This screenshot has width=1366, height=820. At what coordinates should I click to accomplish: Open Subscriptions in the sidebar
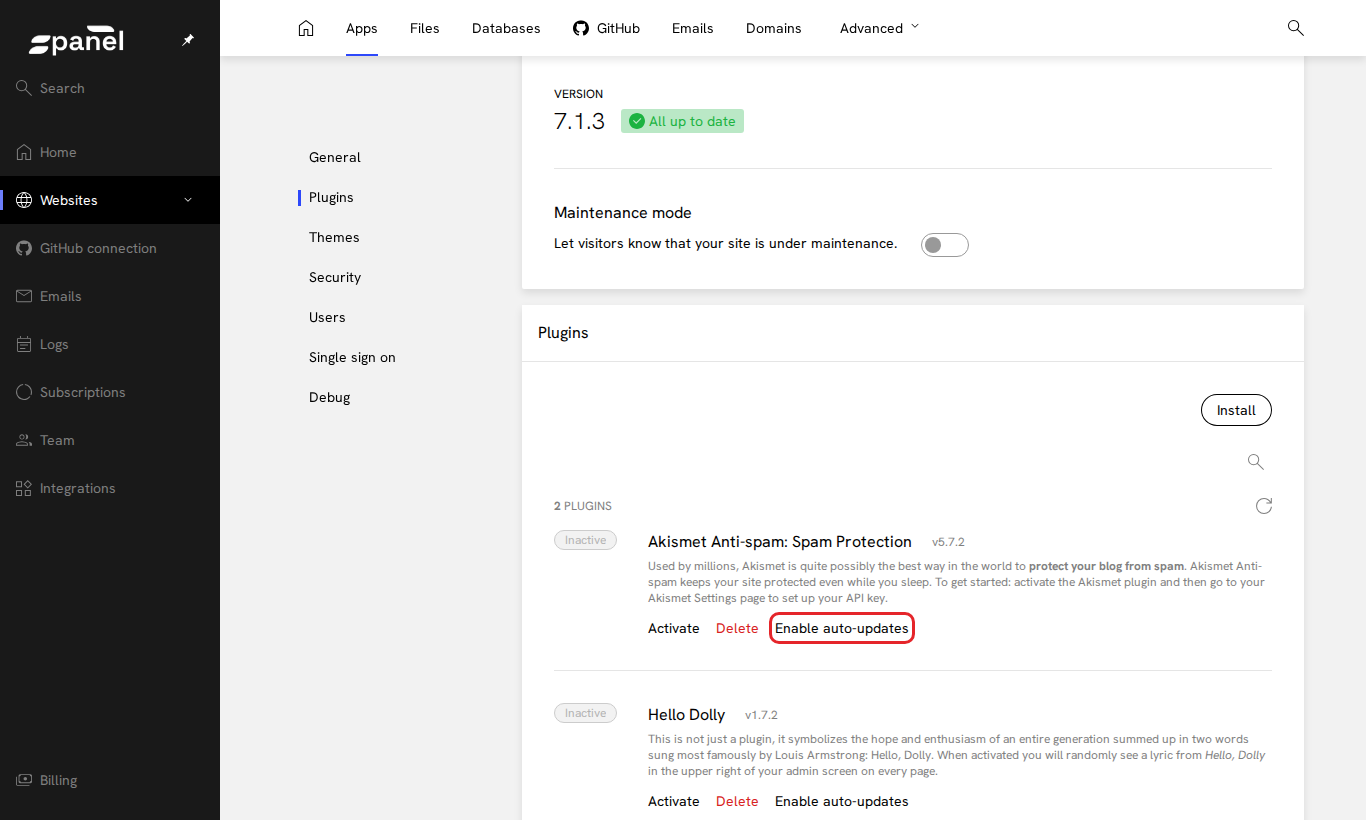[110, 392]
